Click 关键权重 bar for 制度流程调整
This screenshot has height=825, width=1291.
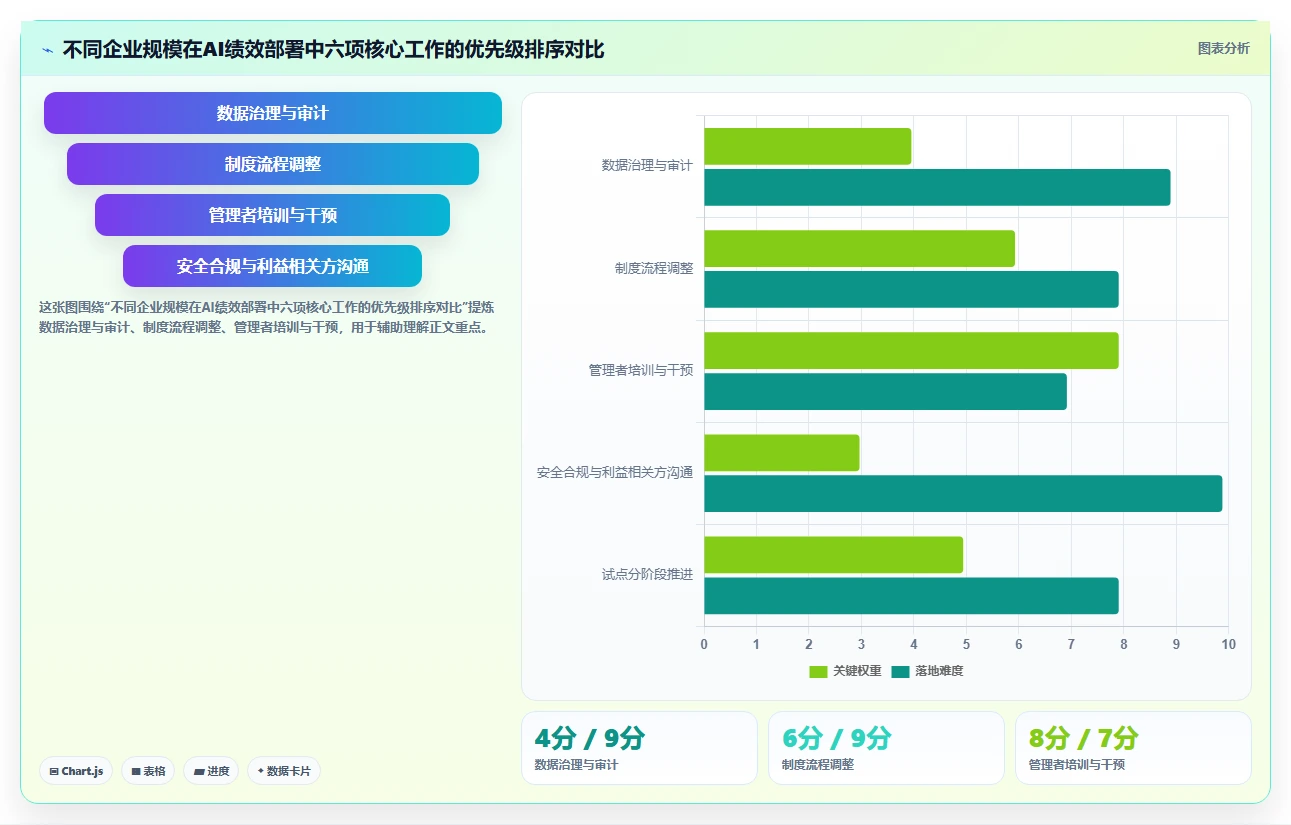point(860,248)
